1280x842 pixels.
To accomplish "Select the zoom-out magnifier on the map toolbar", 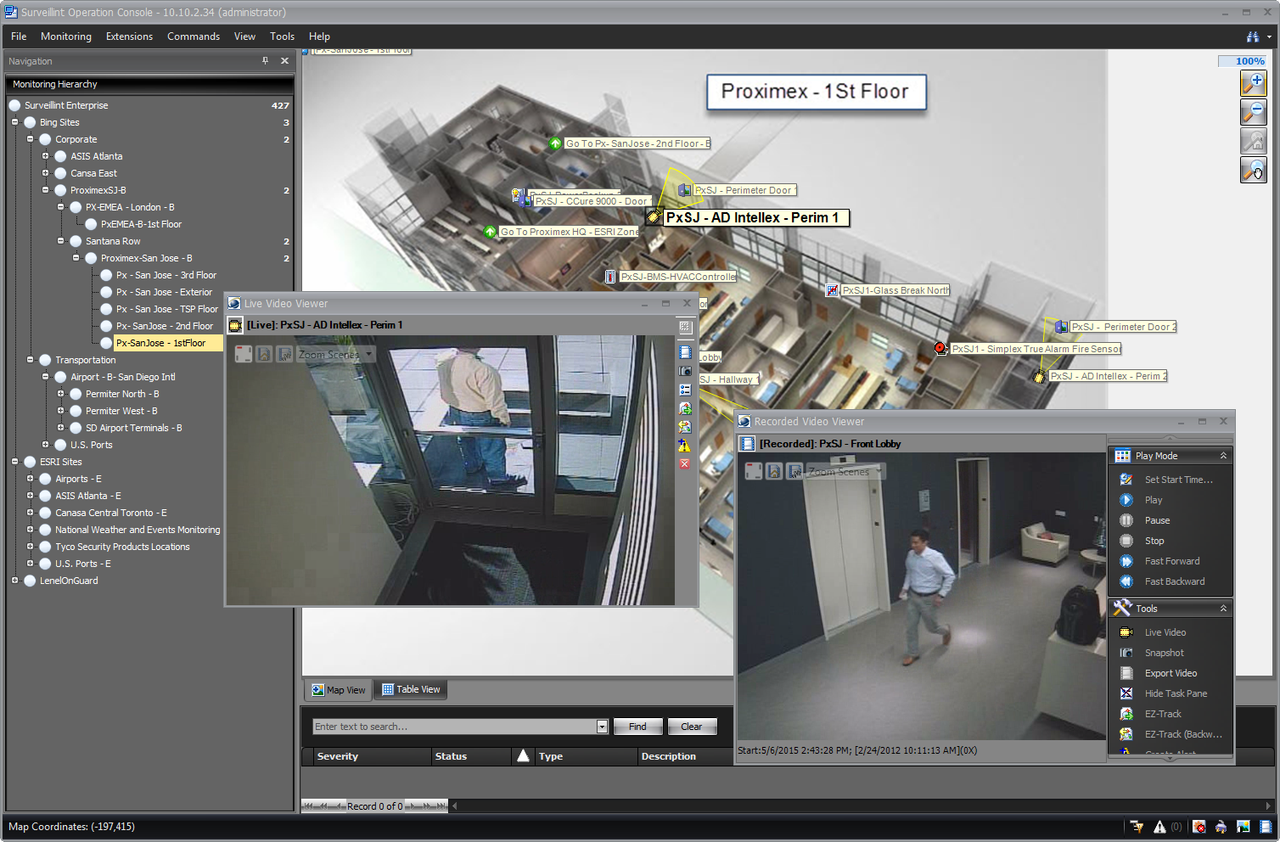I will coord(1254,112).
